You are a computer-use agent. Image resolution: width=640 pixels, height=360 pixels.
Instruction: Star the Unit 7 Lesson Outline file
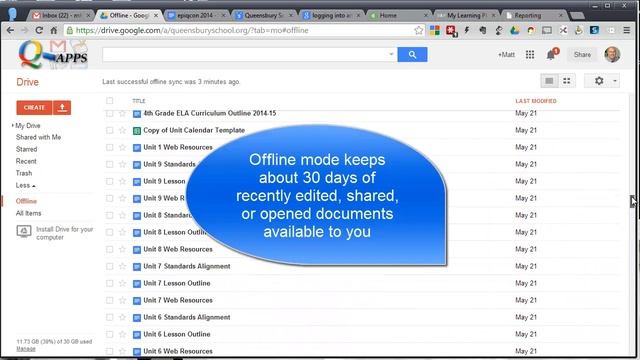point(122,283)
